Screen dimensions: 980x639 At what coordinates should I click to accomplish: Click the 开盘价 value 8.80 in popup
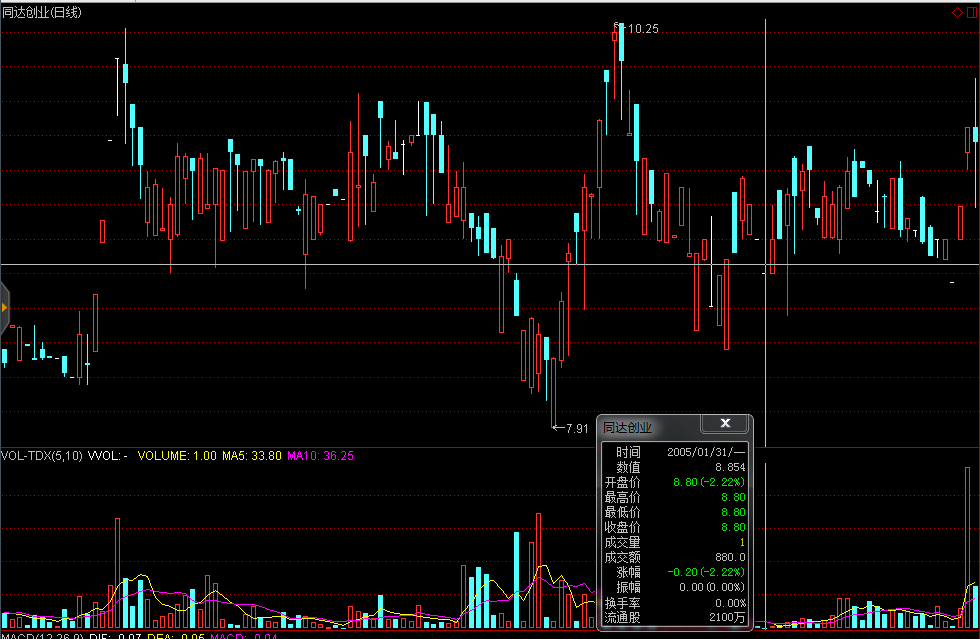click(685, 482)
